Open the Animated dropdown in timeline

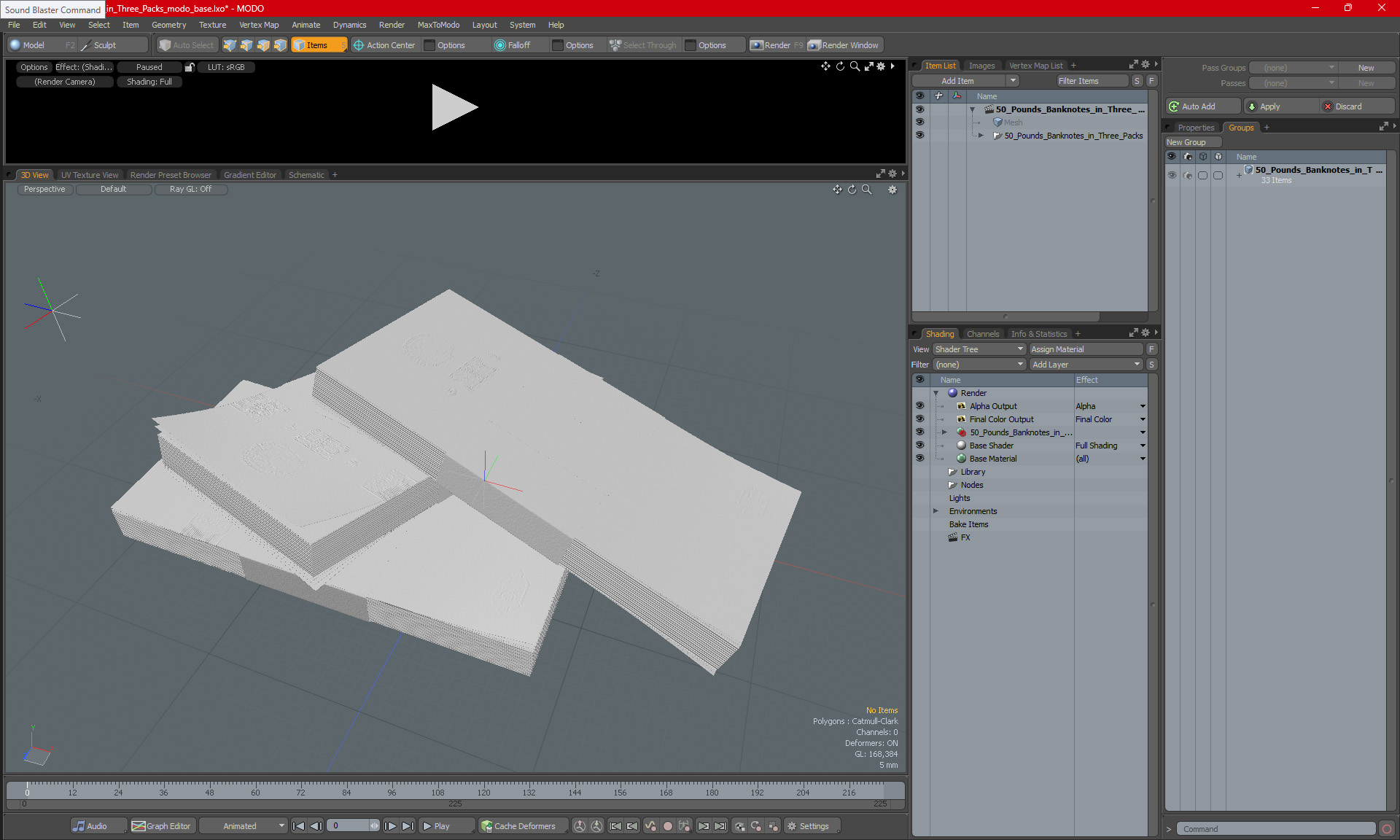(x=244, y=826)
